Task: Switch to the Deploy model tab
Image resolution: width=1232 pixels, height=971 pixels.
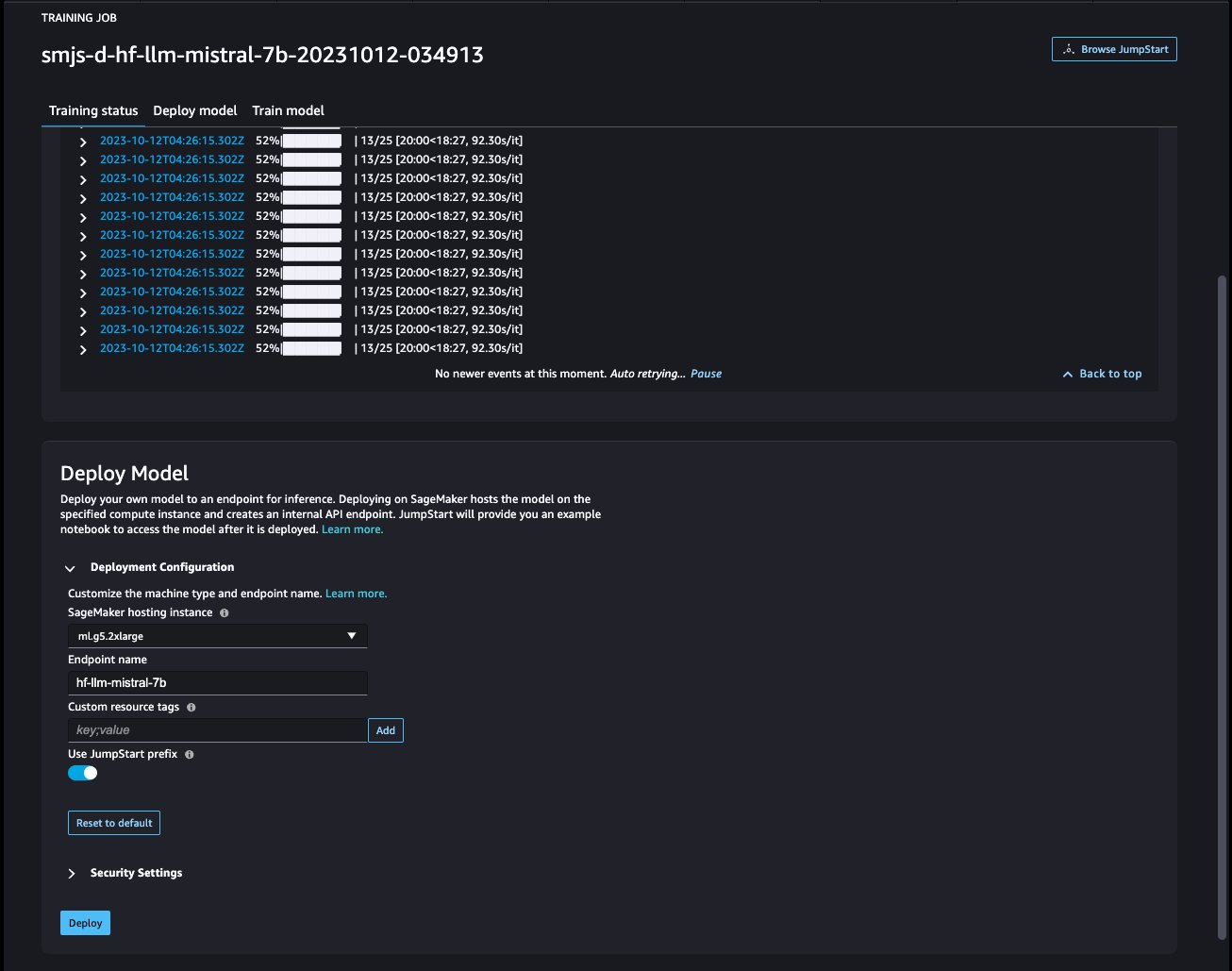Action: pos(195,110)
